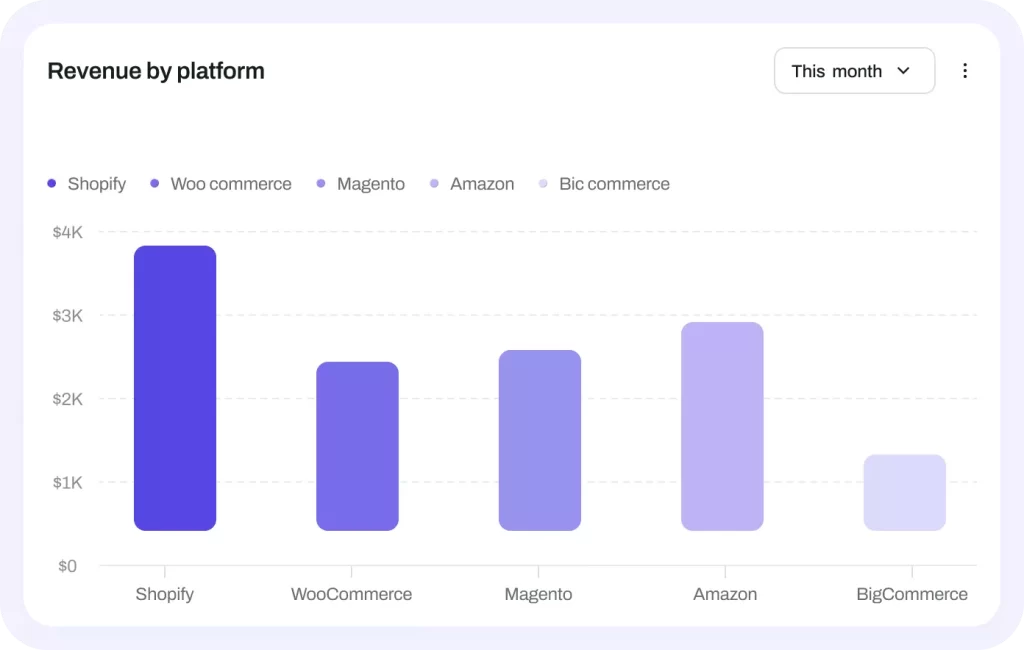Click the WooCommerce revenue bar
Screen dimensions: 1024x650
click(x=357, y=446)
